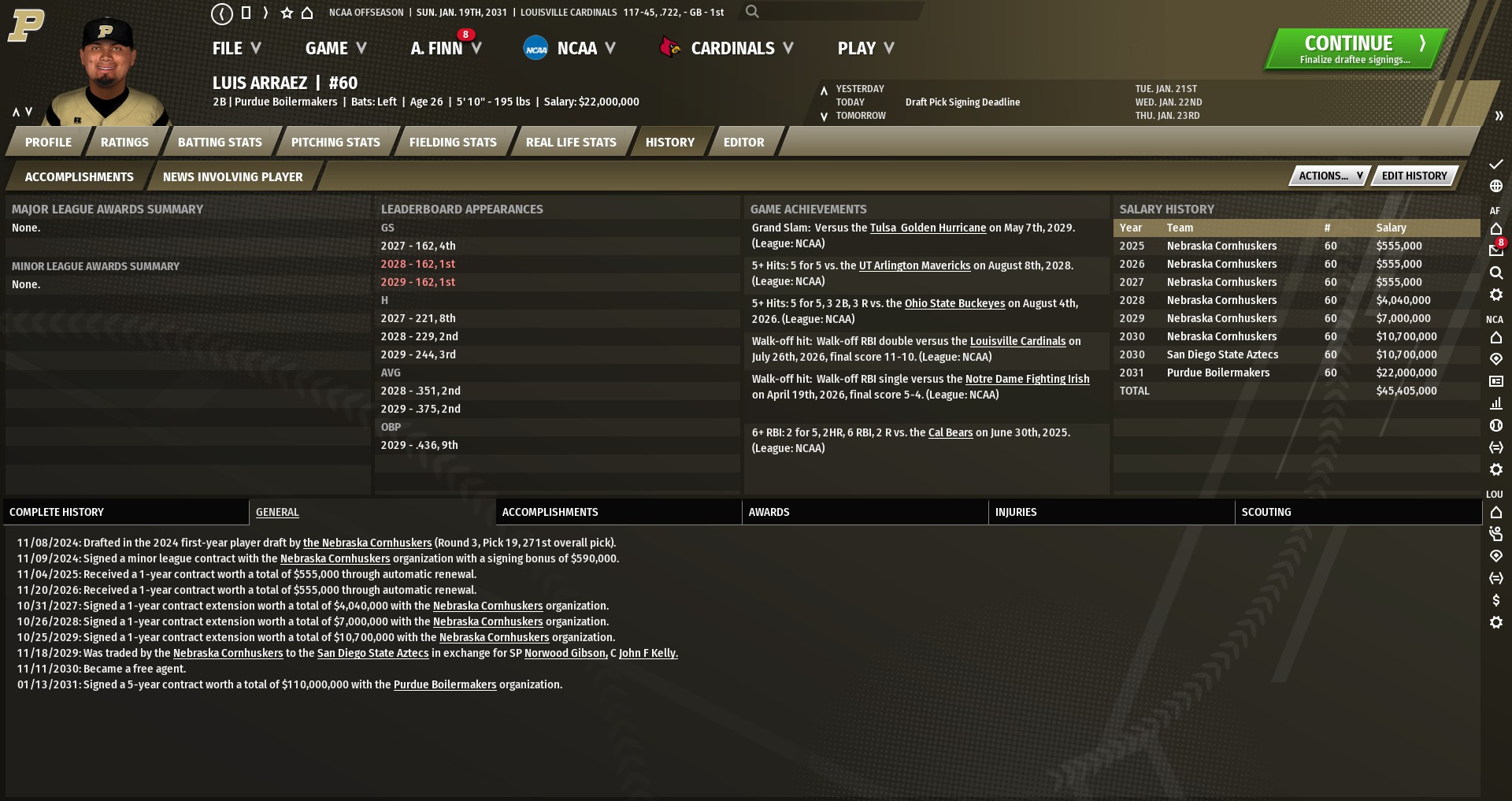Open the LOU transactions arrows icon
This screenshot has height=801, width=1512.
[x=1496, y=578]
